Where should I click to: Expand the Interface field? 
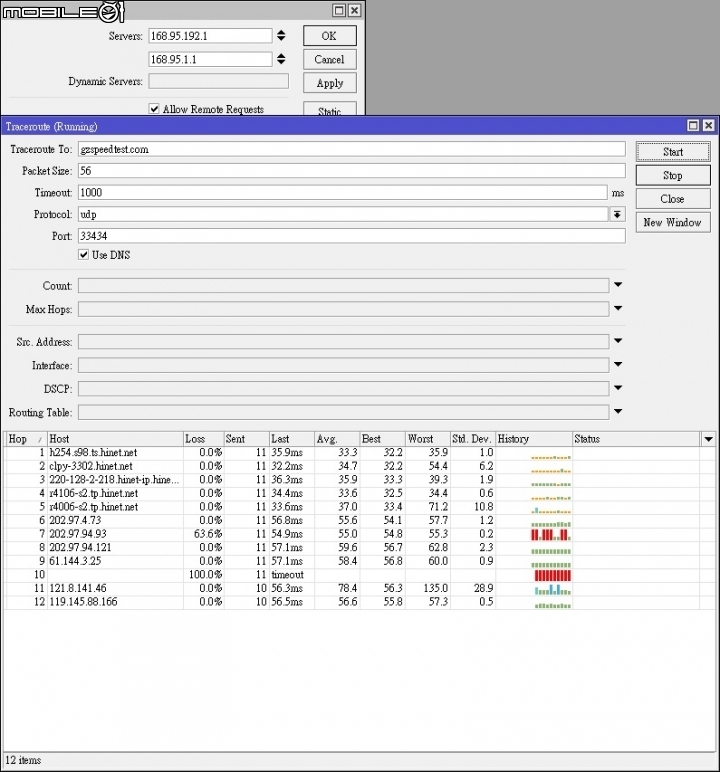tap(618, 364)
